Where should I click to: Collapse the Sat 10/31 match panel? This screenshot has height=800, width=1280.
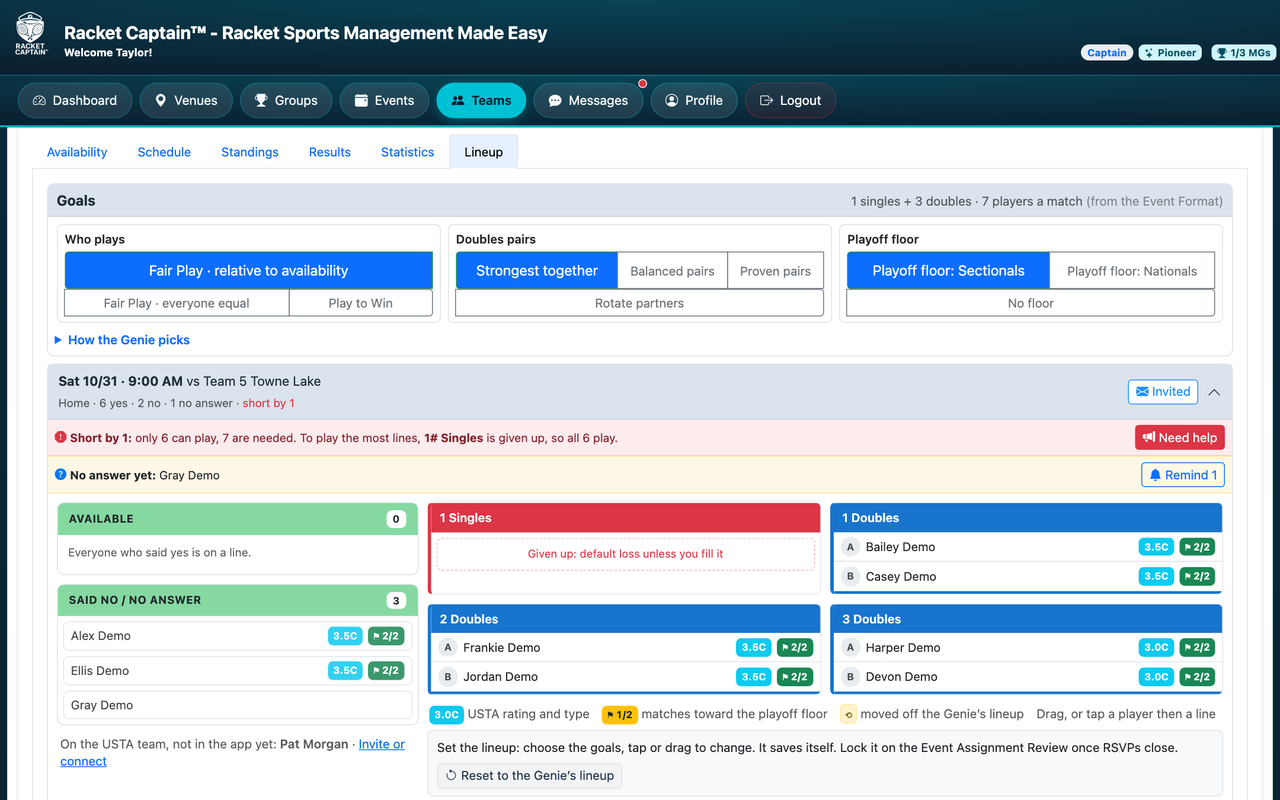tap(1214, 392)
